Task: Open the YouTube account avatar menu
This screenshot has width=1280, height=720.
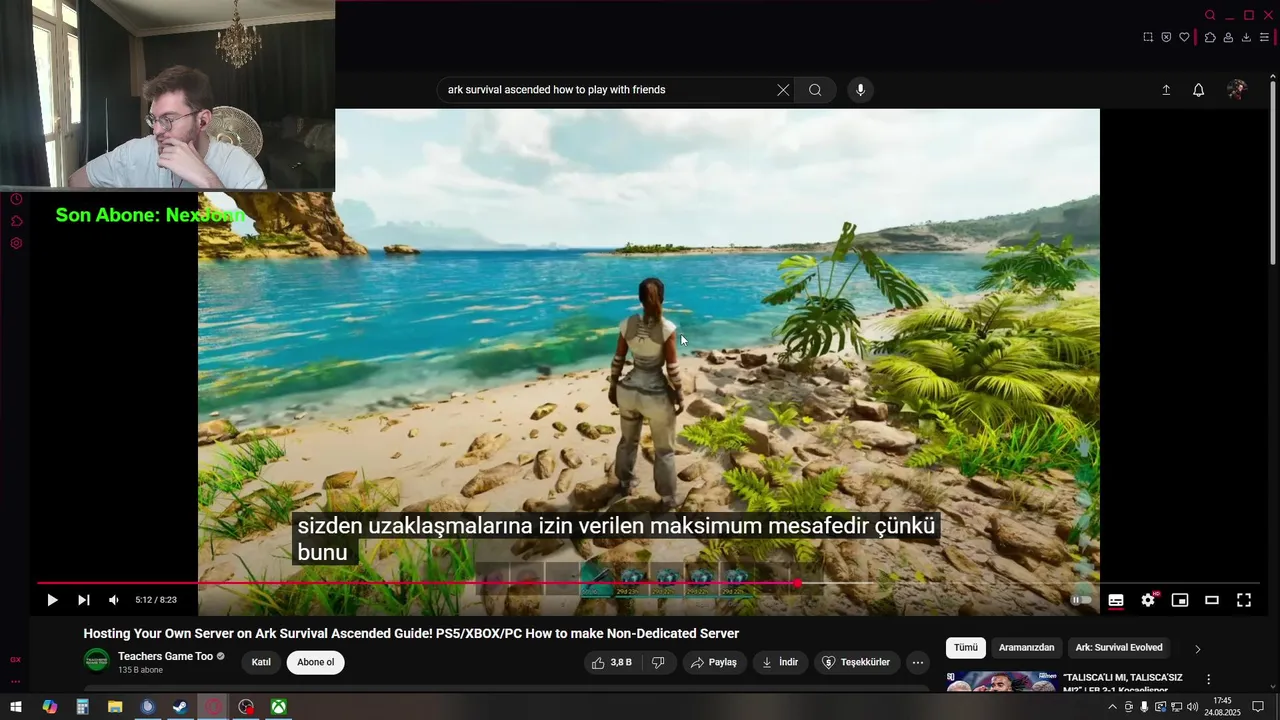Action: (x=1237, y=90)
